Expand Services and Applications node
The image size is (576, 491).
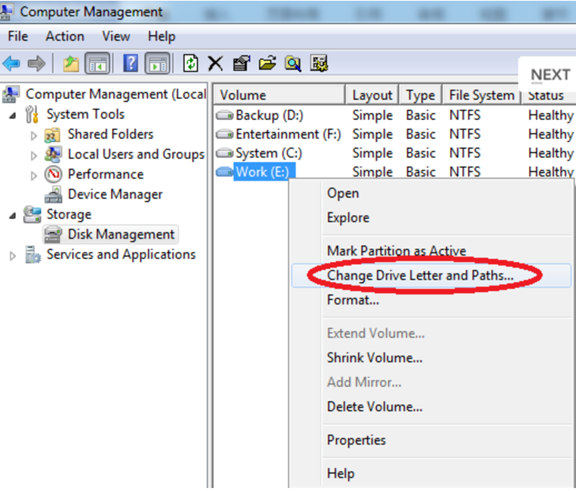[x=13, y=256]
